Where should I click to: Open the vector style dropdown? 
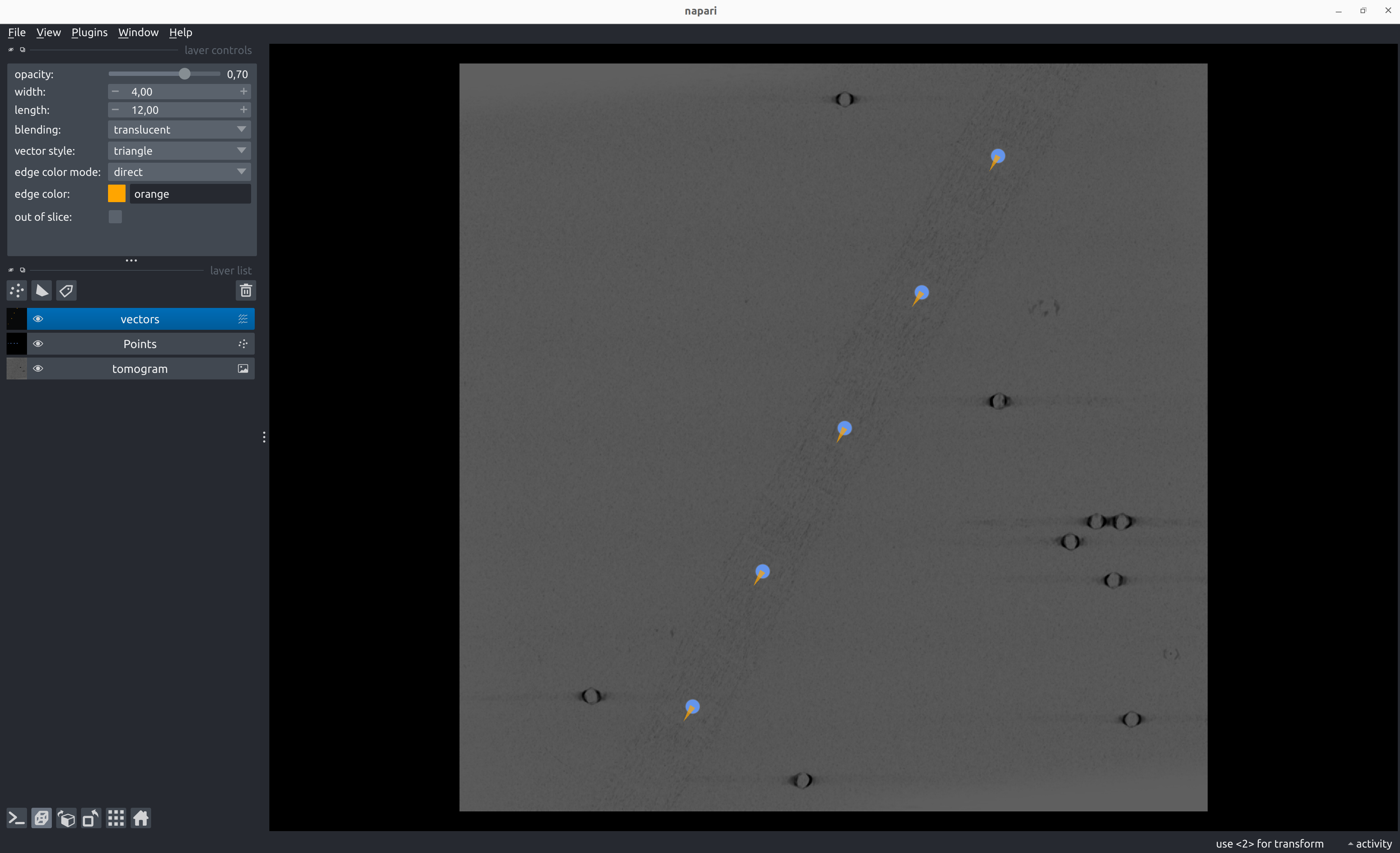[x=180, y=150]
